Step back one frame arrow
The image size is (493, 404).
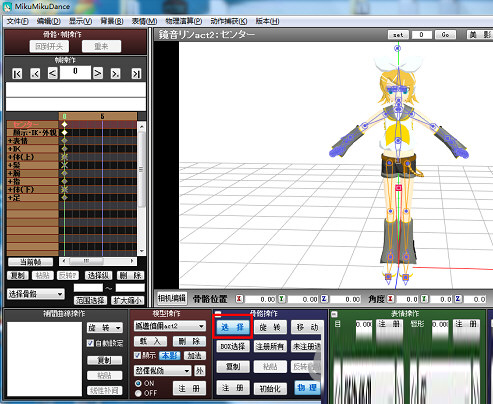coord(52,73)
